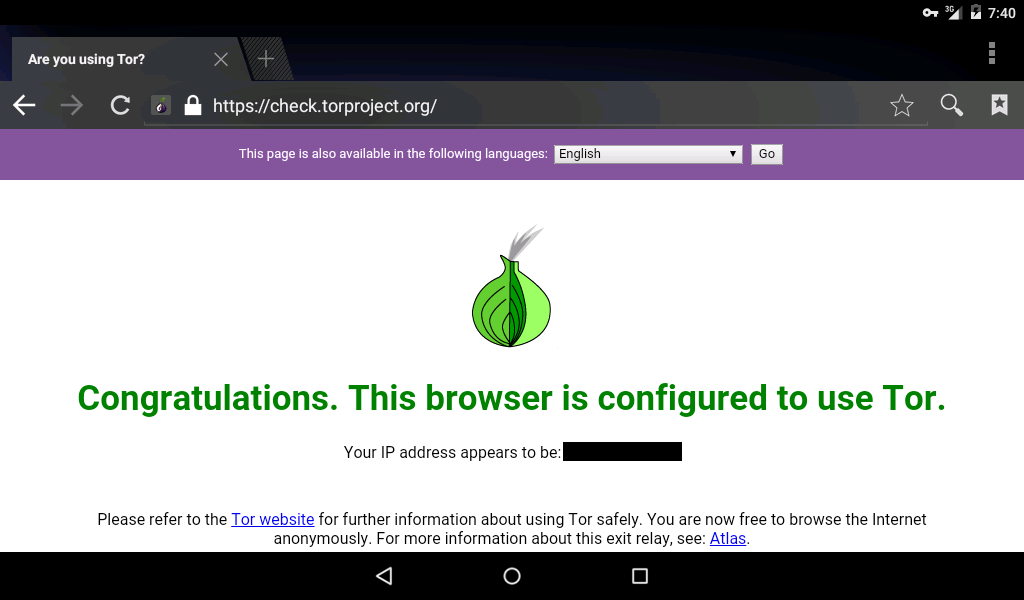The width and height of the screenshot is (1024, 600).
Task: Close the 'Are you using Tor?' tab
Action: (221, 59)
